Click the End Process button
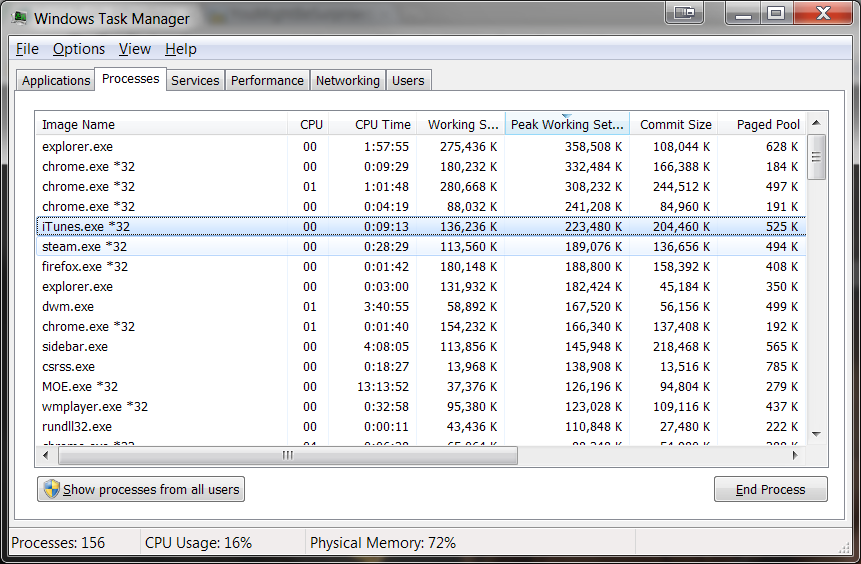861x564 pixels. pos(770,489)
